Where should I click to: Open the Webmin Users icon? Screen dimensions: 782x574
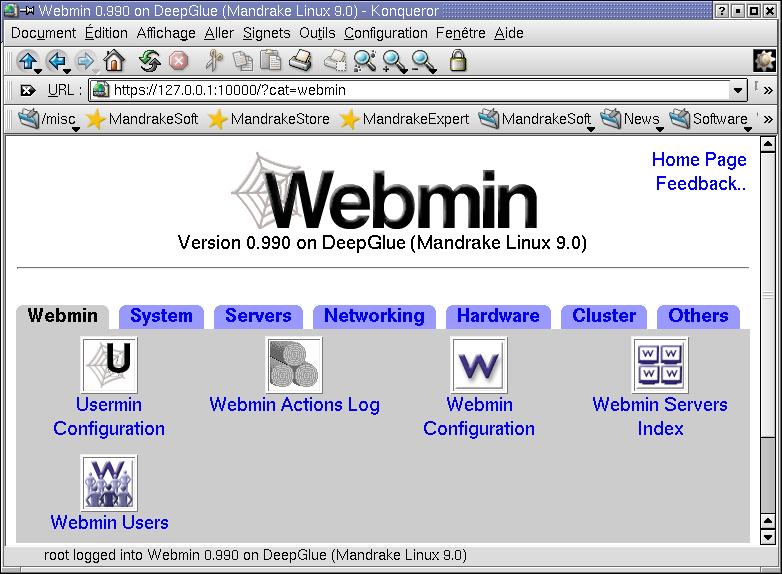click(109, 483)
